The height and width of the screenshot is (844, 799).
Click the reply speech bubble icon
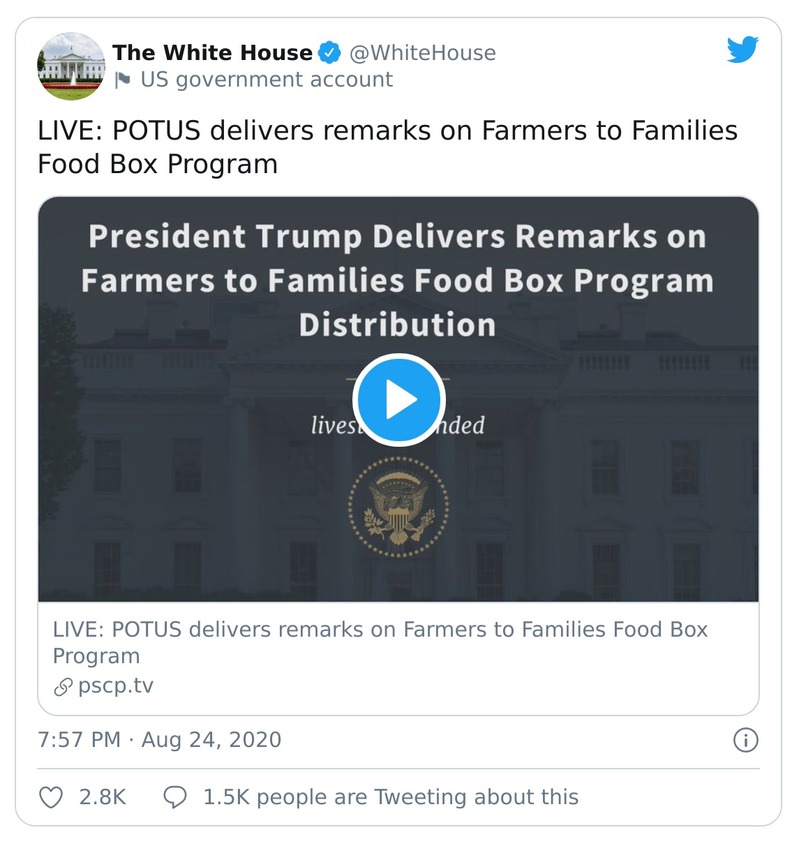[176, 797]
